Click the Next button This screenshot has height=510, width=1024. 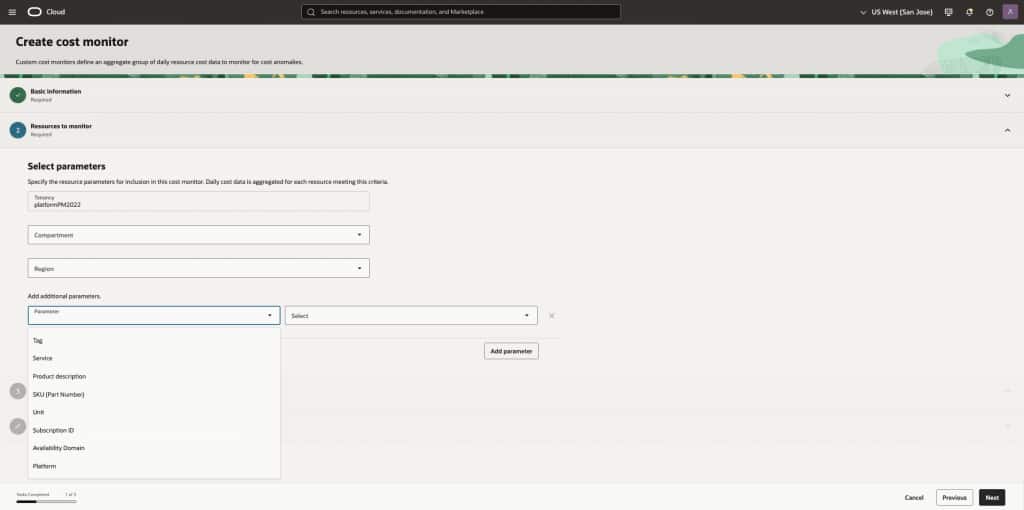[x=992, y=498]
